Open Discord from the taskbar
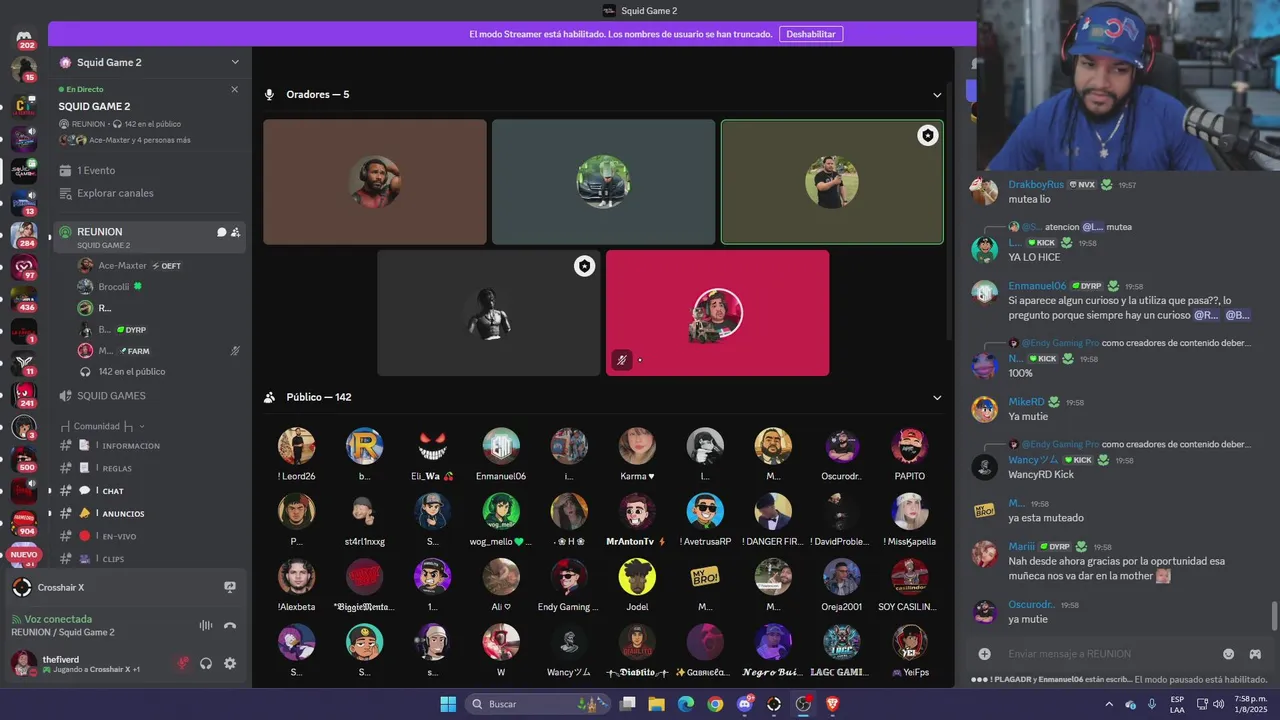Viewport: 1280px width, 720px height. tap(745, 704)
